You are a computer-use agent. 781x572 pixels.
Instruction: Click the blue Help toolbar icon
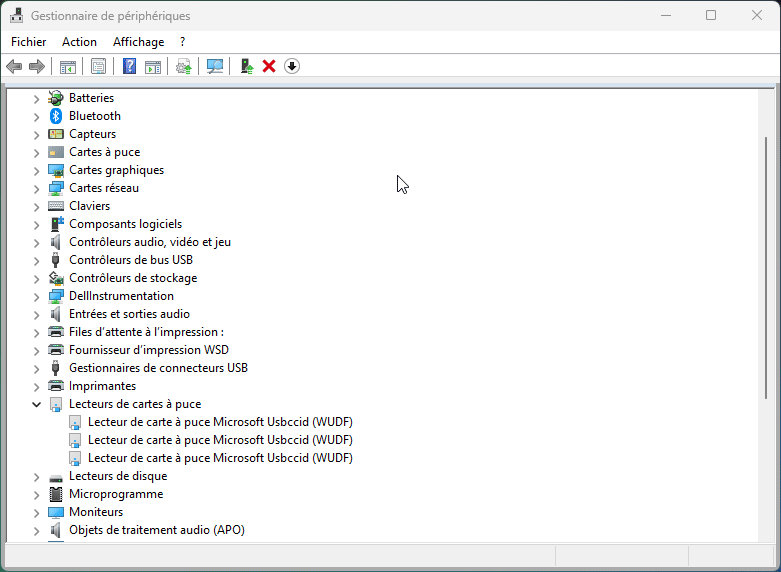[x=129, y=66]
